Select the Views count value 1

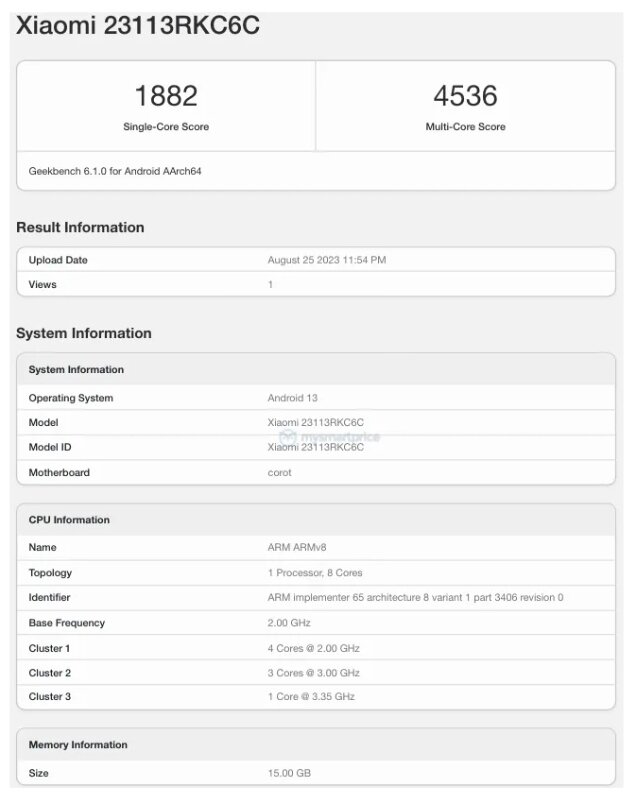270,285
